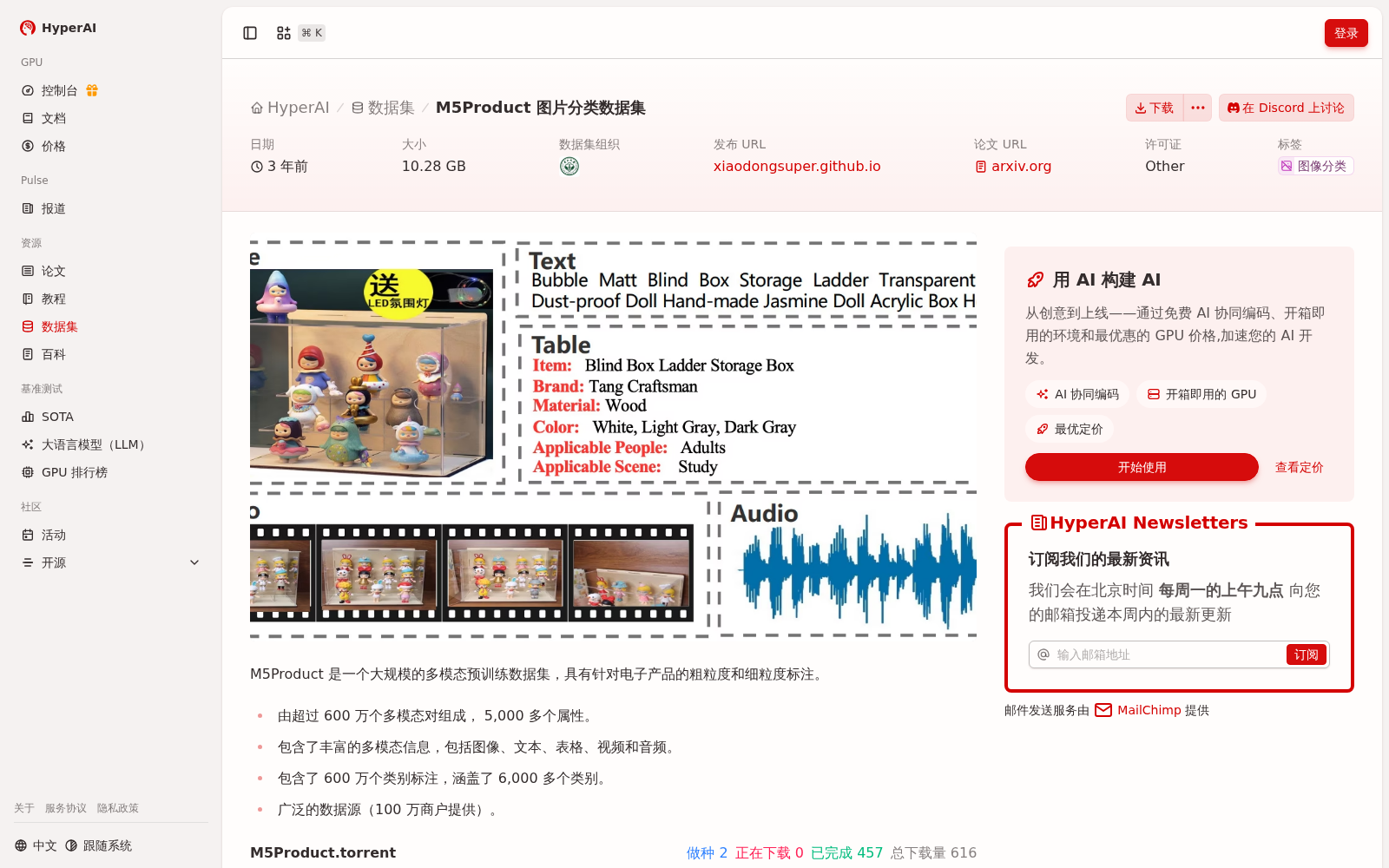The height and width of the screenshot is (868, 1389).
Task: Open the 服务协议 footer link
Action: click(66, 808)
